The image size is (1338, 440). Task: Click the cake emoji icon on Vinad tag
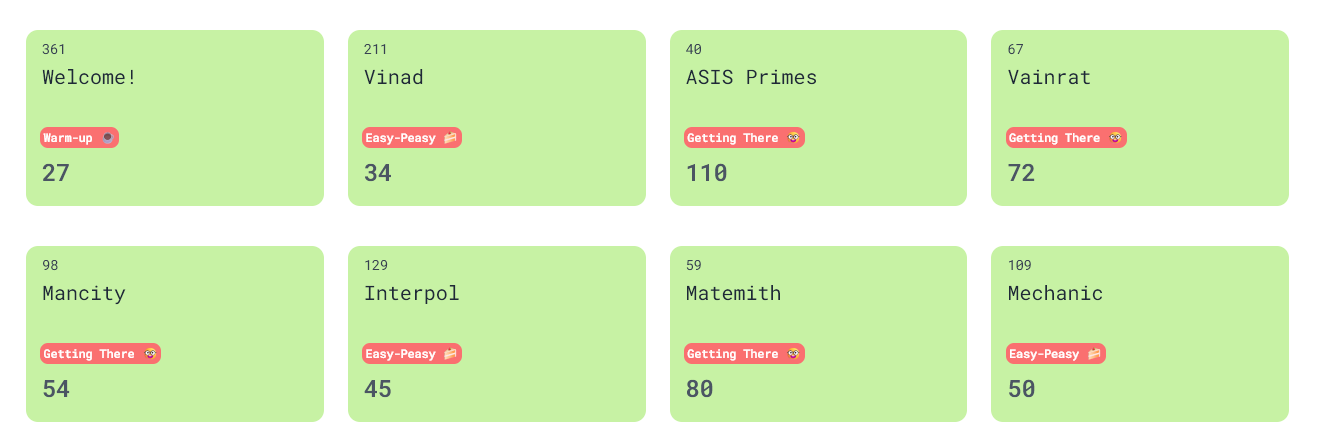450,138
